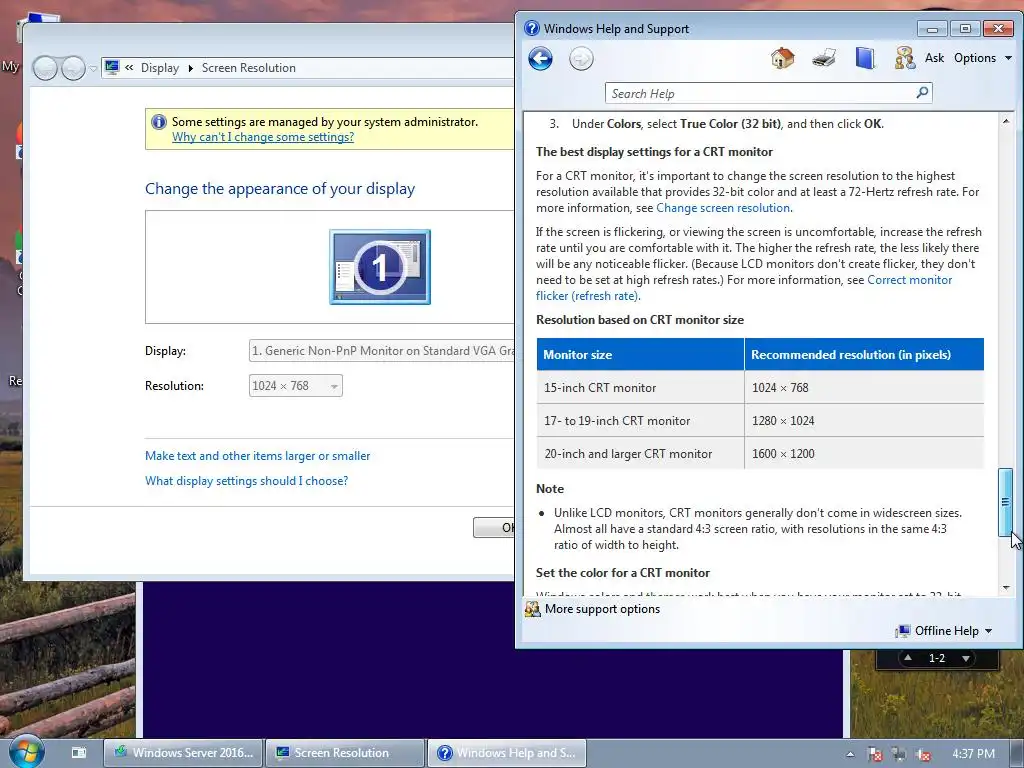
Task: Click the Help and Support title icon
Action: point(532,28)
